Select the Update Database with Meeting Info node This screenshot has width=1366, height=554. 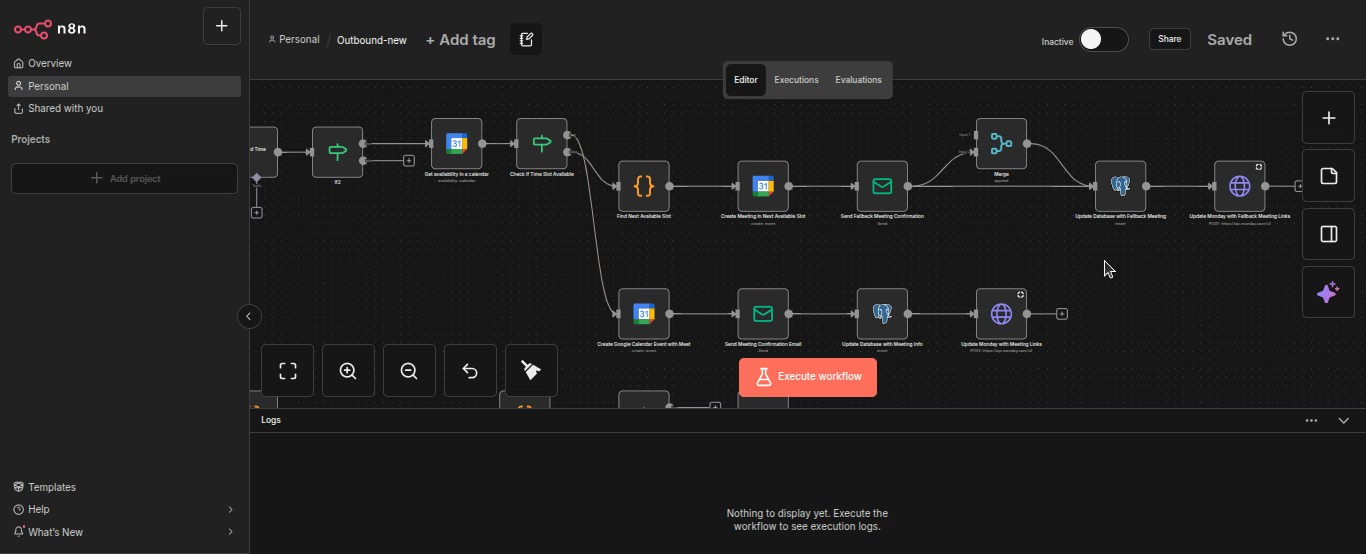click(x=882, y=314)
